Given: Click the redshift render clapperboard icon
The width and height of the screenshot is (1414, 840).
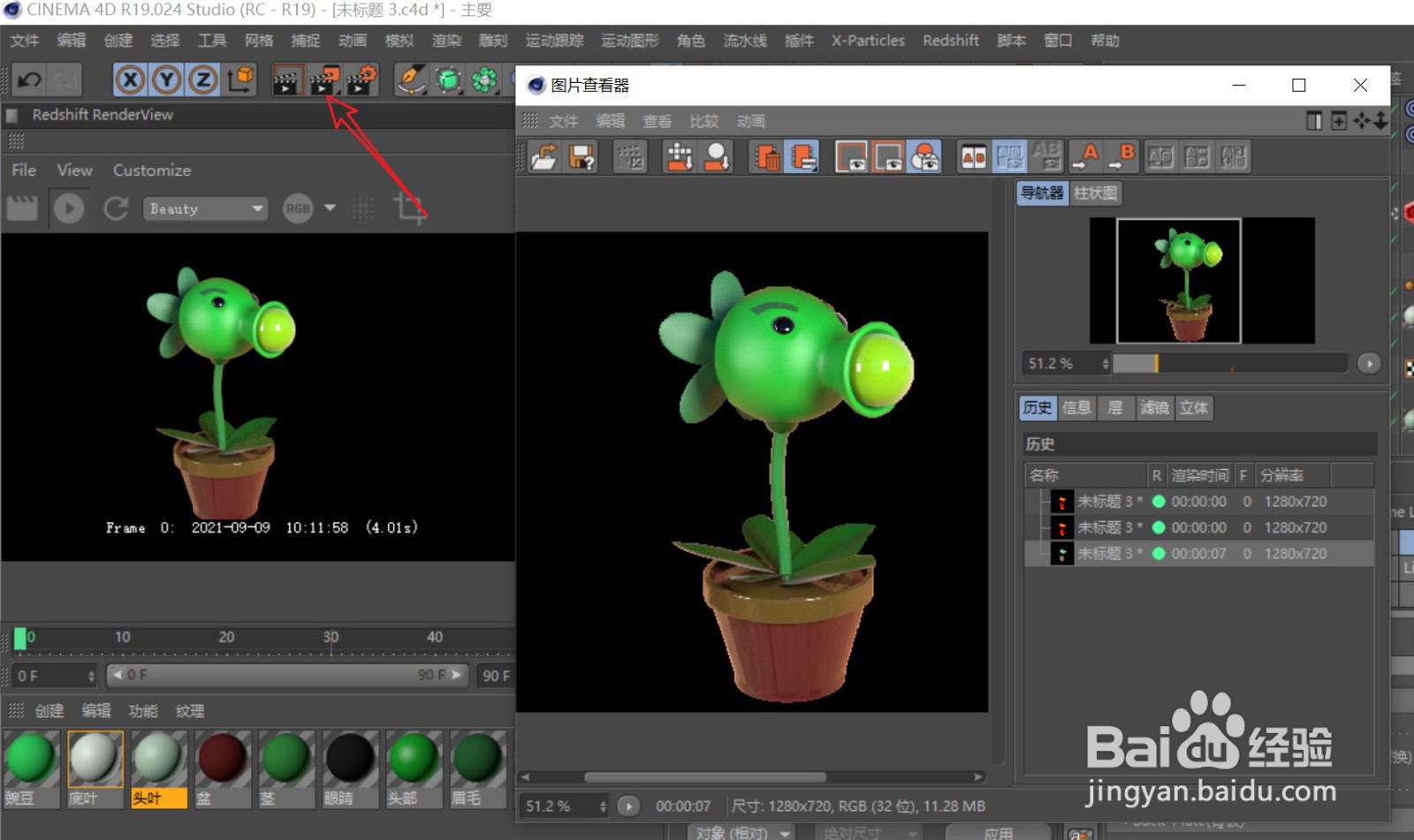Looking at the screenshot, I should (x=22, y=208).
